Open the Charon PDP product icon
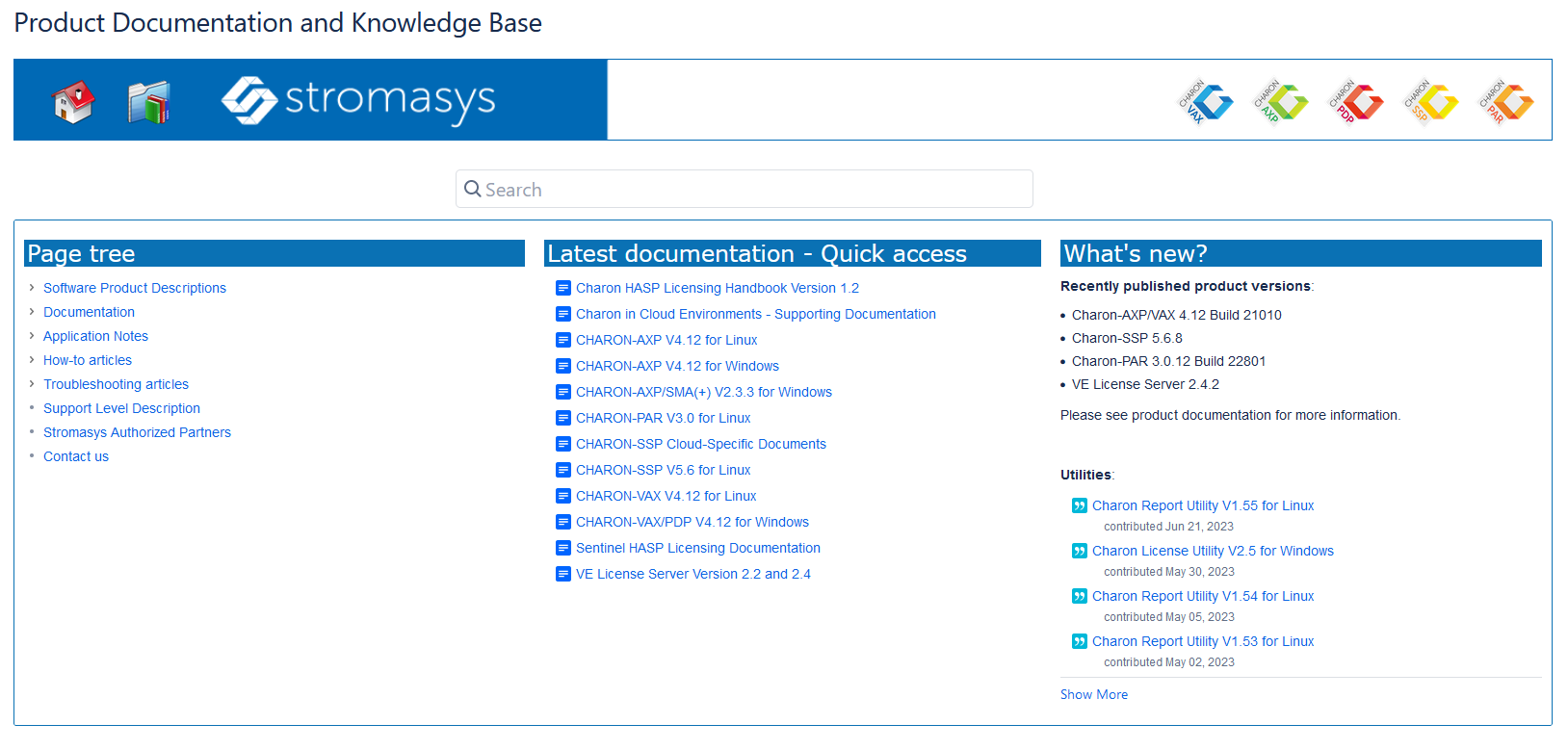This screenshot has height=750, width=1568. [1355, 101]
